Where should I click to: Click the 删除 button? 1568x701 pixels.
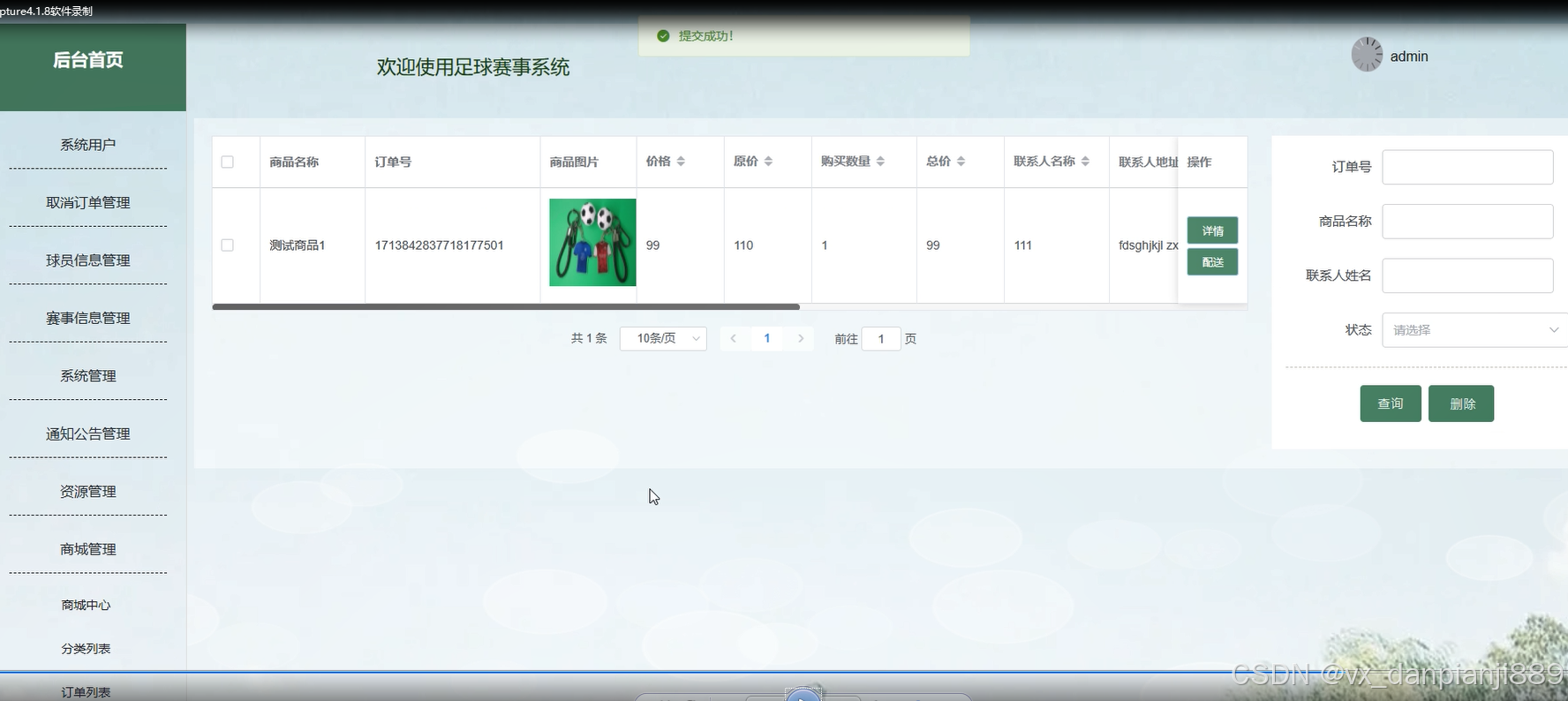(1461, 403)
